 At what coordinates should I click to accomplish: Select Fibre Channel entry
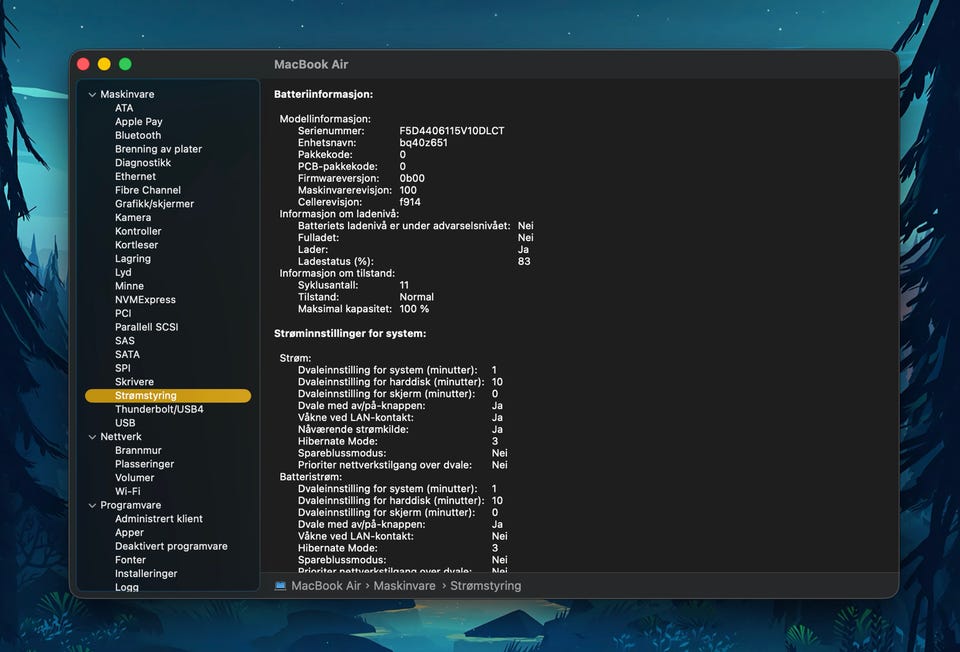point(148,190)
